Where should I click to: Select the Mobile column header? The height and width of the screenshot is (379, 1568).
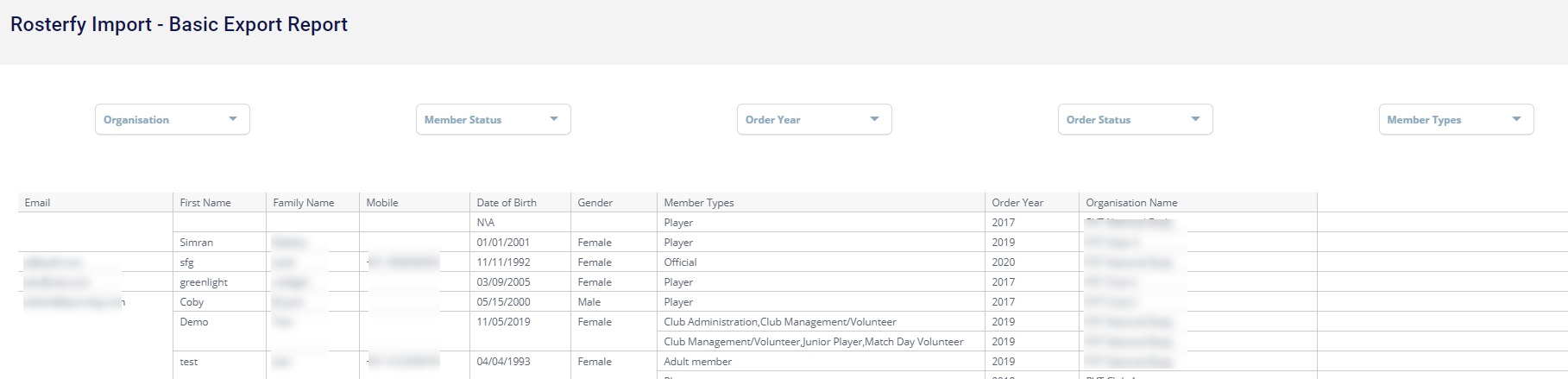coord(382,203)
